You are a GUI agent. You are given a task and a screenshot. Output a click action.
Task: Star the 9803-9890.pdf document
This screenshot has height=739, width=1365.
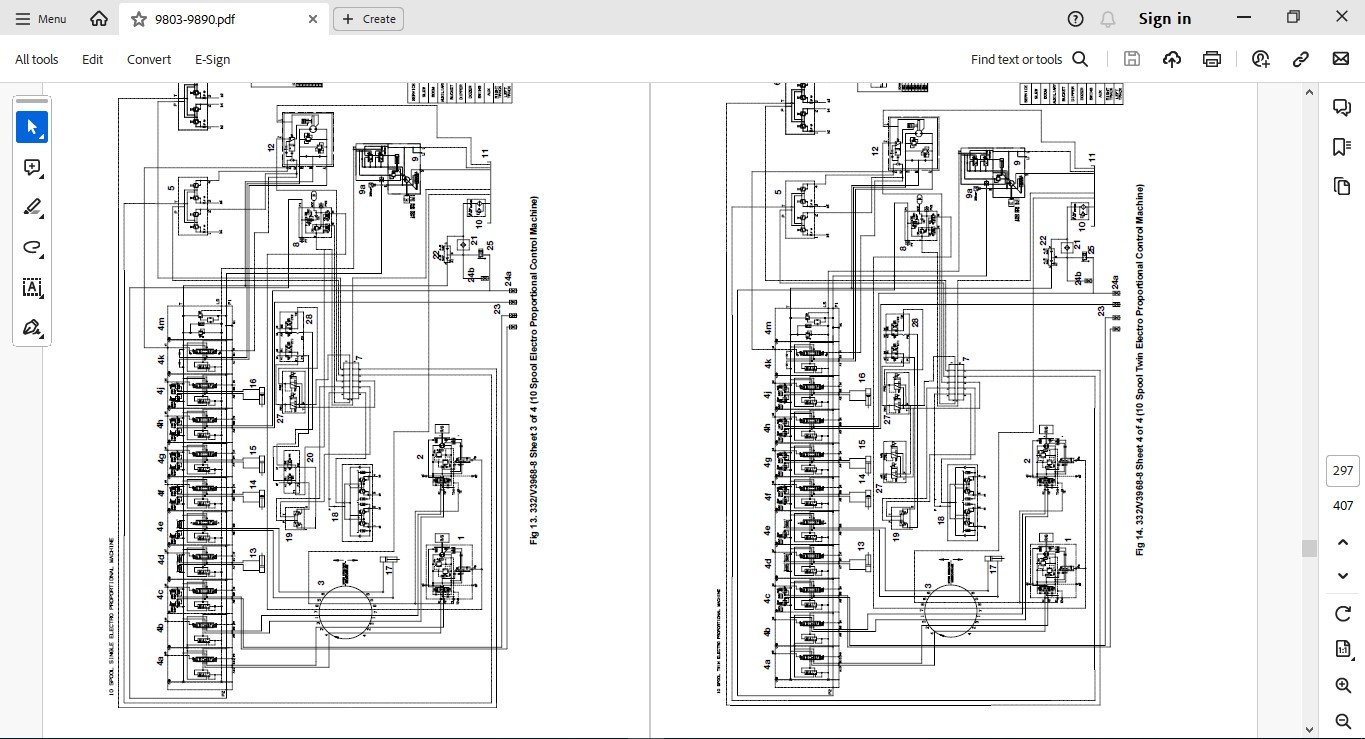coord(138,19)
